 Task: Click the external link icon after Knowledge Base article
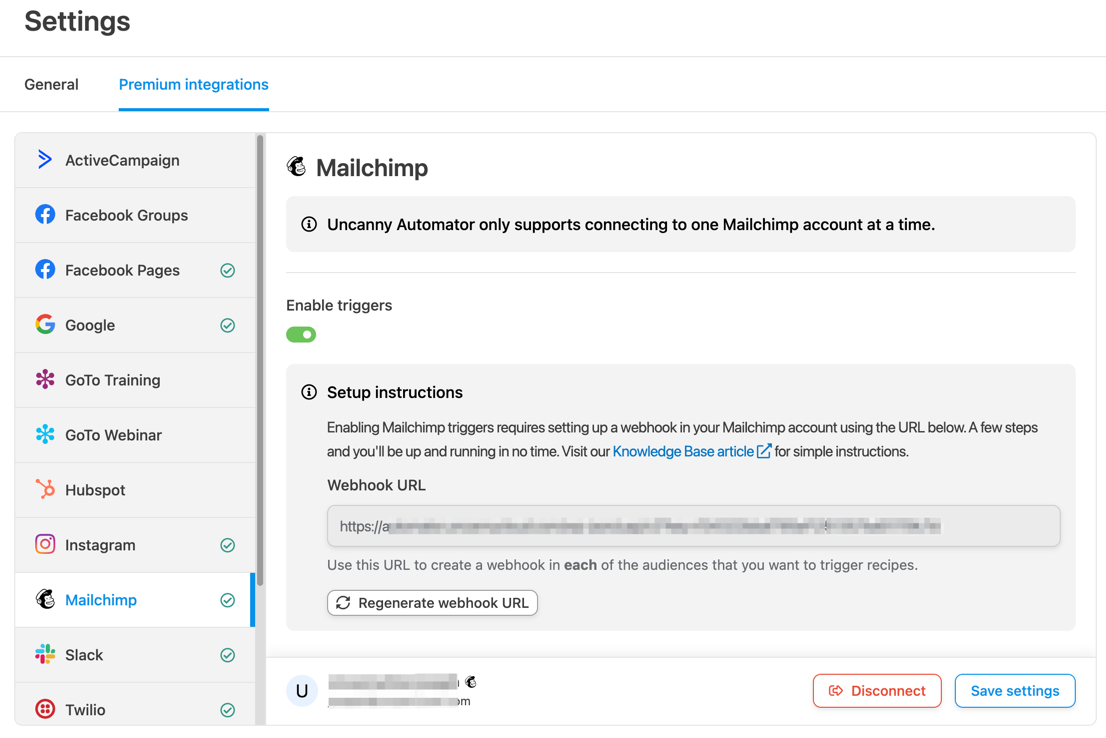click(764, 451)
